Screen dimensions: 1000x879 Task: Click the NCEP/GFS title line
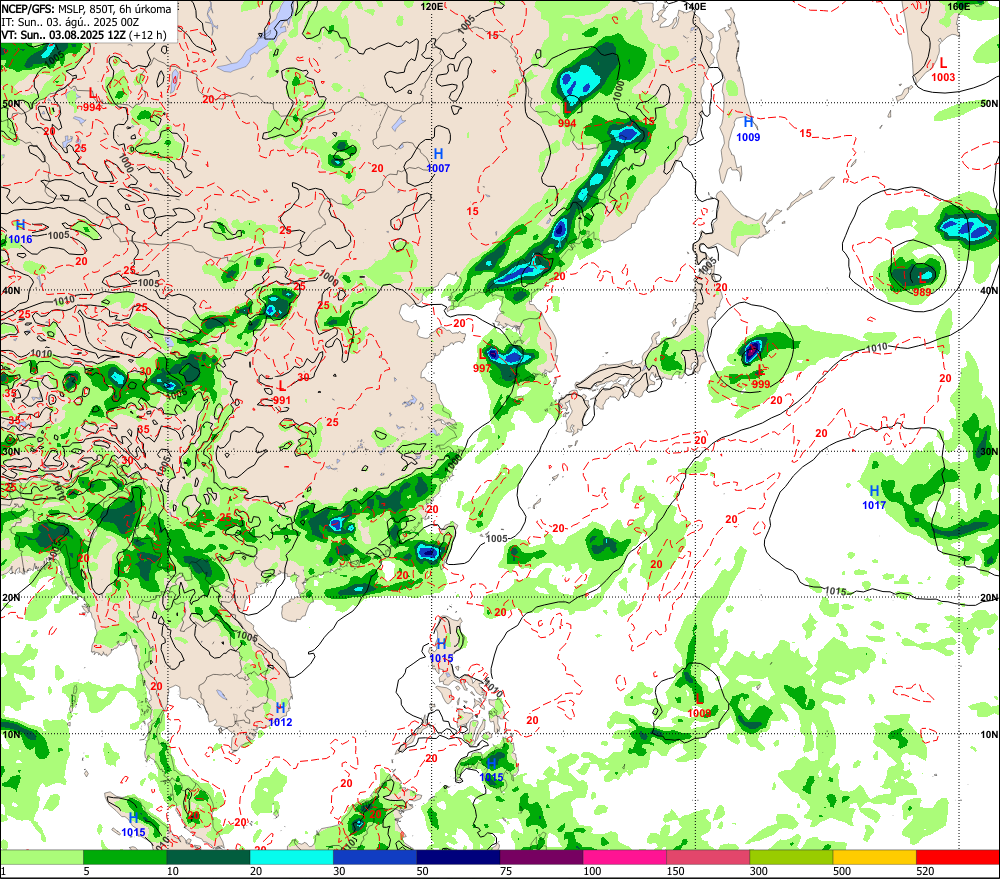pyautogui.click(x=86, y=9)
